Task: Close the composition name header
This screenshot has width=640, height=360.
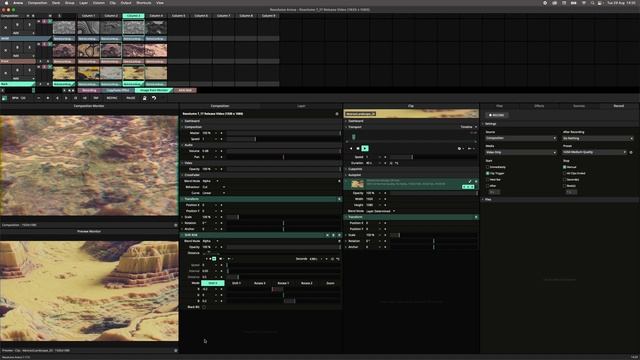Action: tap(337, 114)
